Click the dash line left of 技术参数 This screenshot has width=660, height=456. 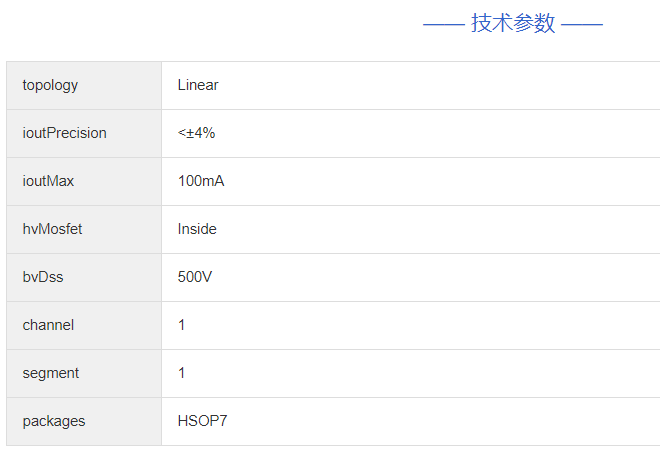(x=443, y=24)
